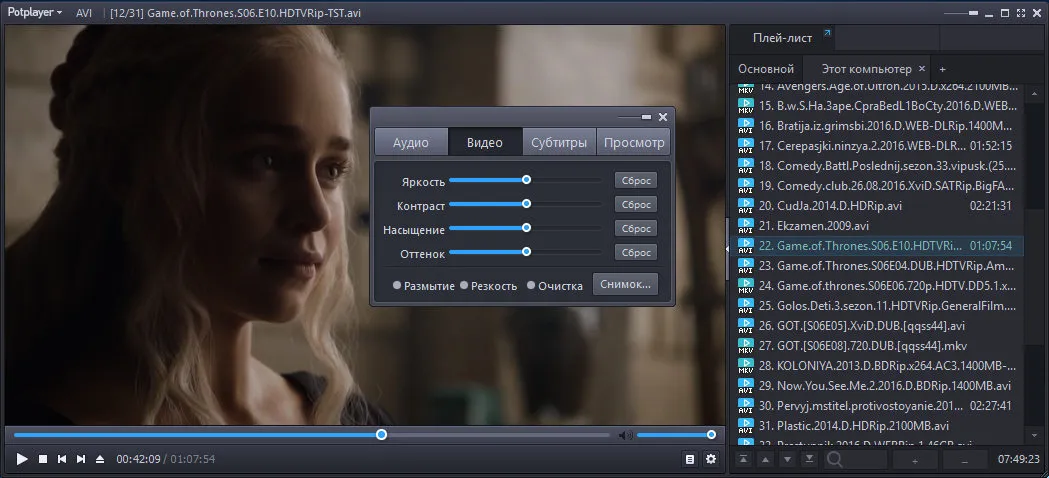
Task: Click the Снимок... button
Action: (626, 285)
